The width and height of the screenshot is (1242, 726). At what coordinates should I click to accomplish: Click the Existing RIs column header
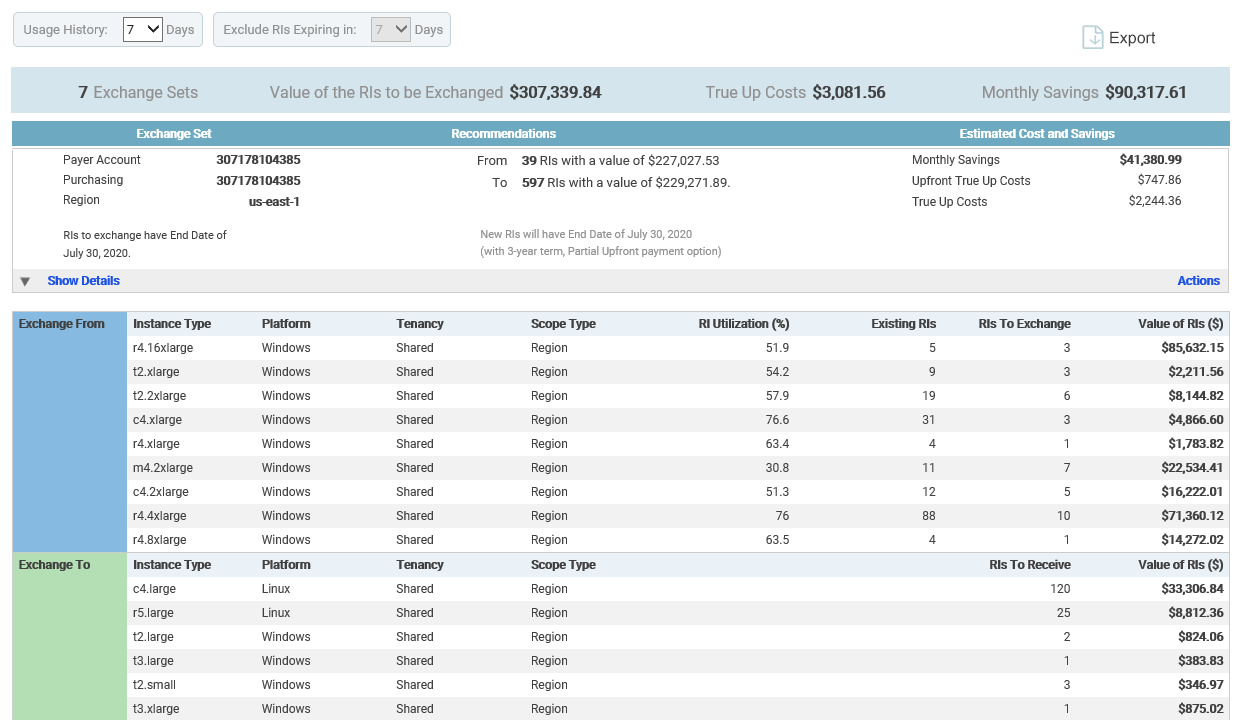[x=903, y=324]
